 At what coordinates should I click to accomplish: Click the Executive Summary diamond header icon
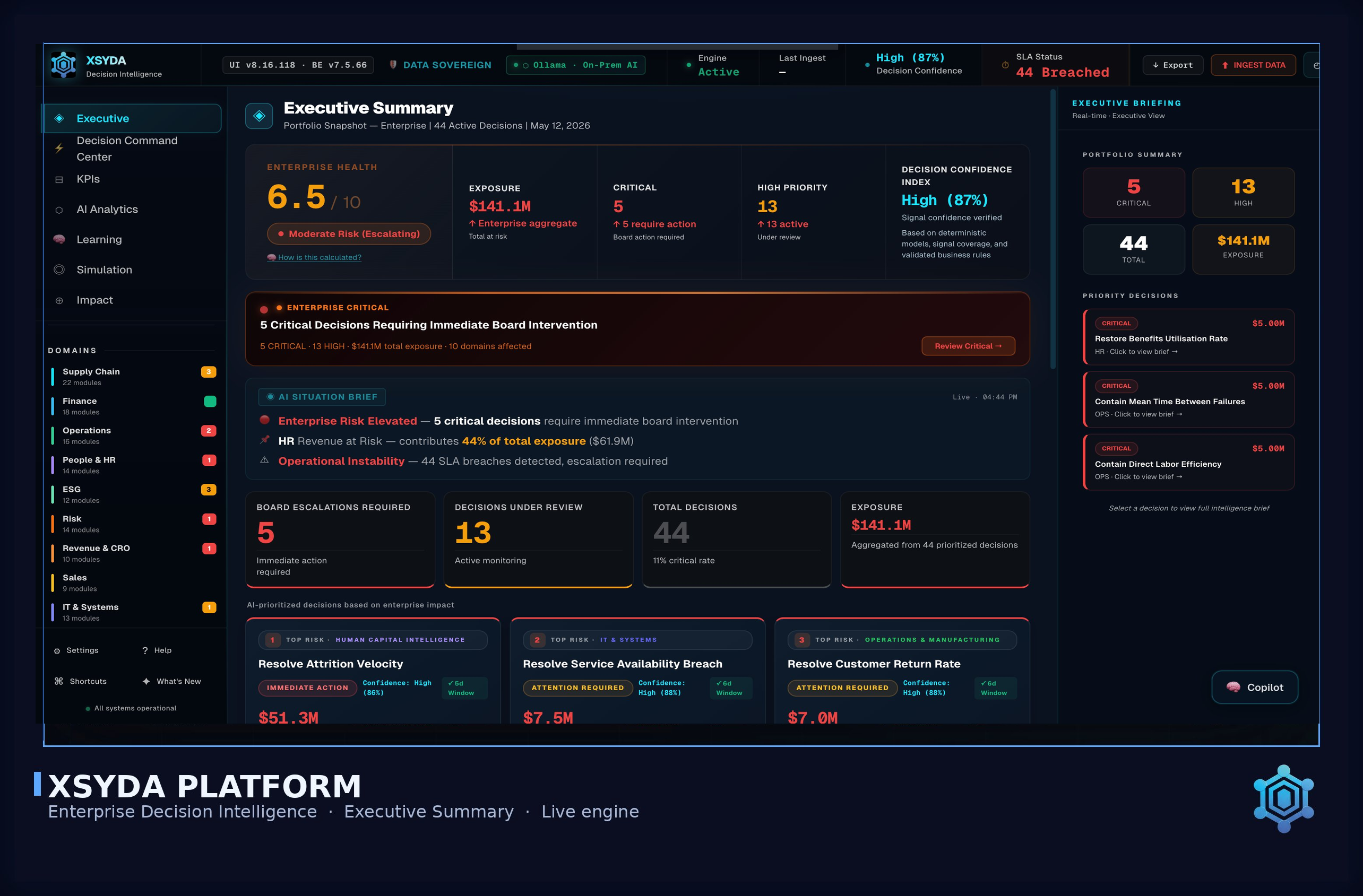(x=259, y=116)
